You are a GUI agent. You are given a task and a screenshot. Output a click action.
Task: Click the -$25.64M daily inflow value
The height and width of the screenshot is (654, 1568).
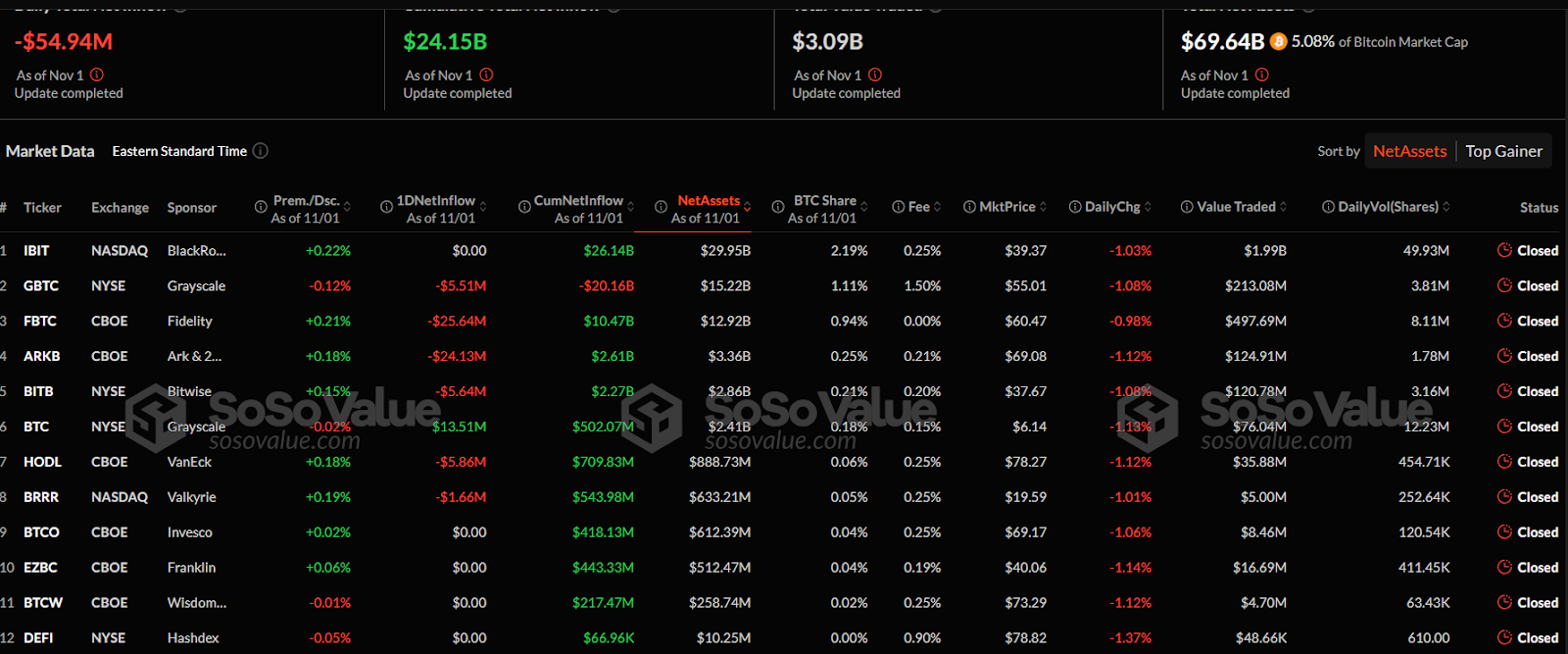click(x=457, y=321)
